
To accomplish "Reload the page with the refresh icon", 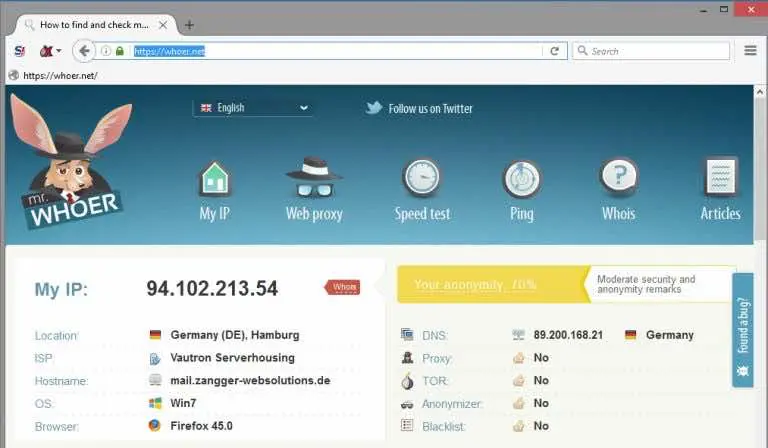I will pyautogui.click(x=554, y=51).
